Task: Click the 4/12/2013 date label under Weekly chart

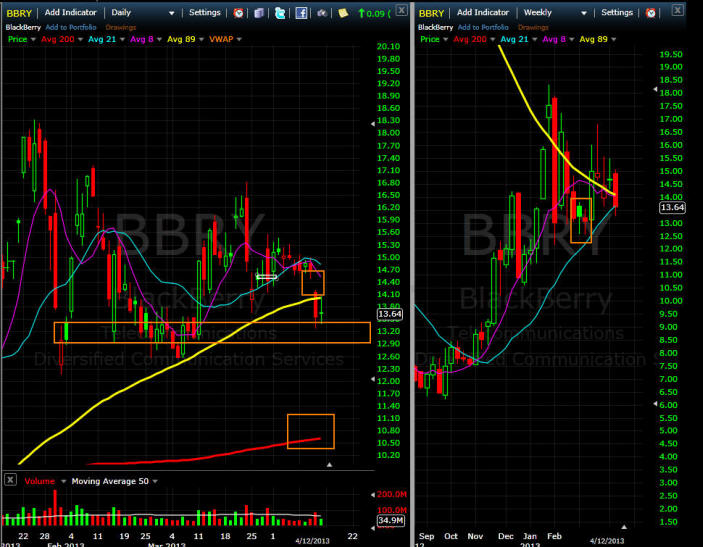Action: coord(607,541)
